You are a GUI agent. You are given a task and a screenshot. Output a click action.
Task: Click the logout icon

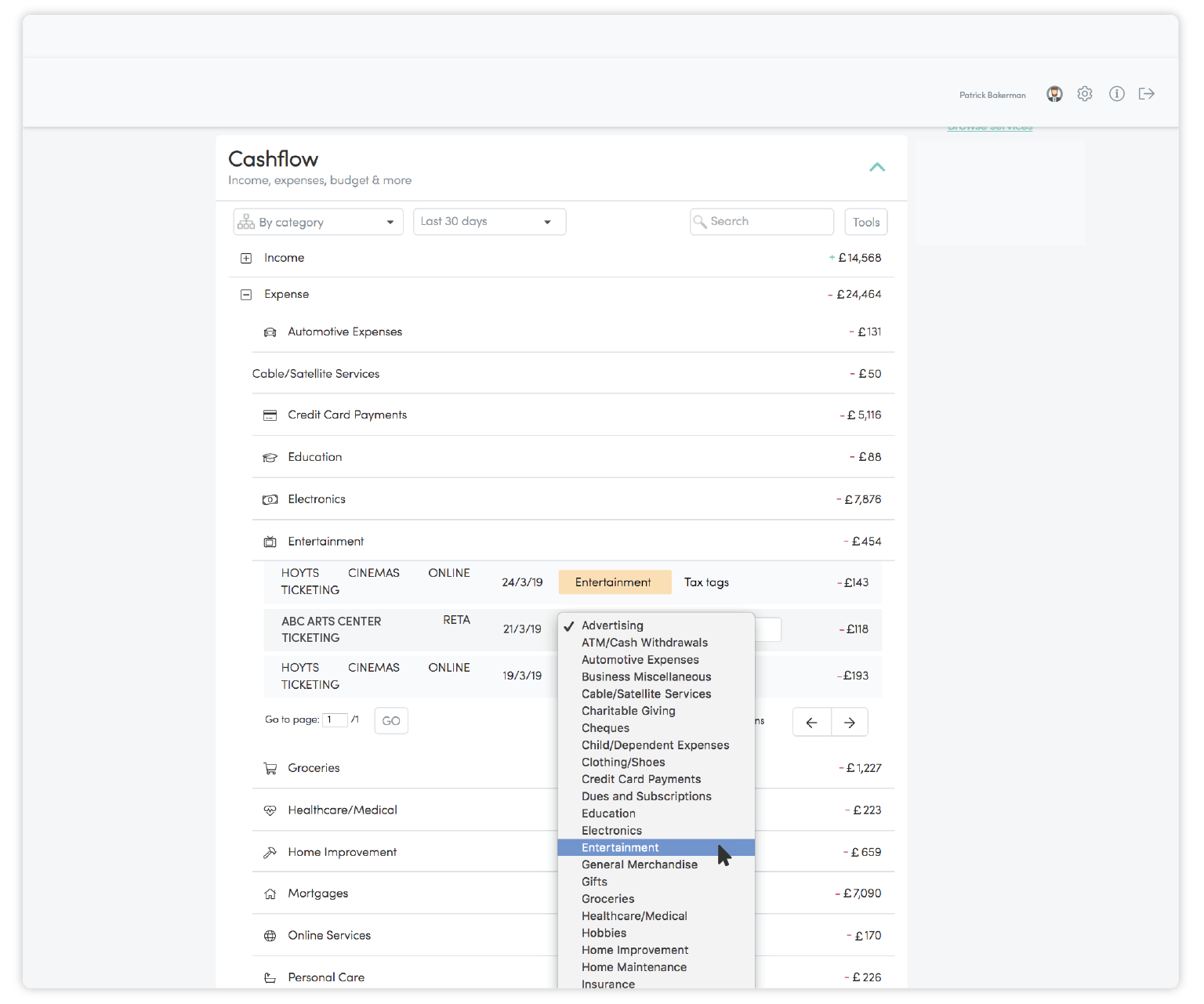click(x=1147, y=94)
